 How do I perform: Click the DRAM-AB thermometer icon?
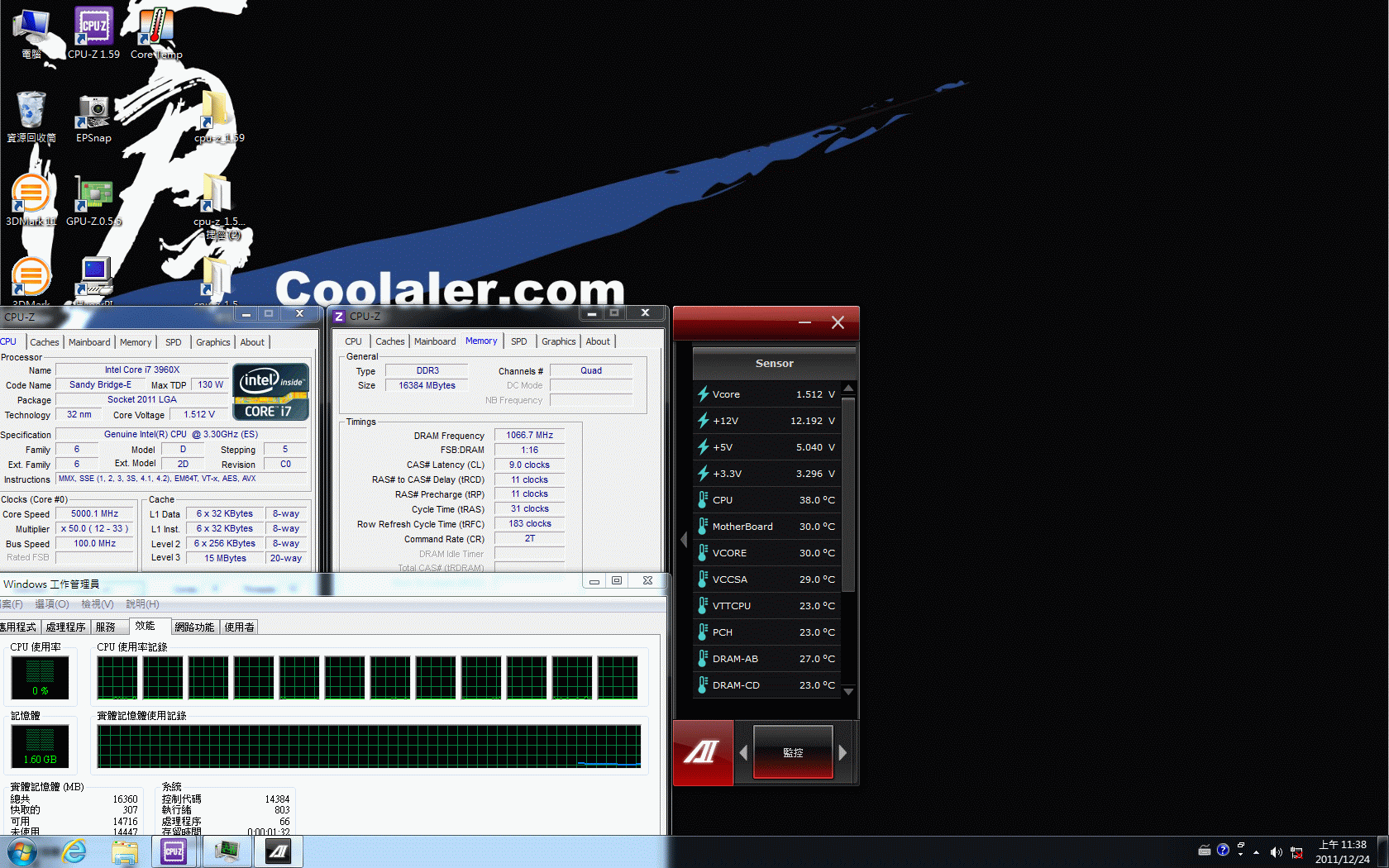pyautogui.click(x=703, y=659)
